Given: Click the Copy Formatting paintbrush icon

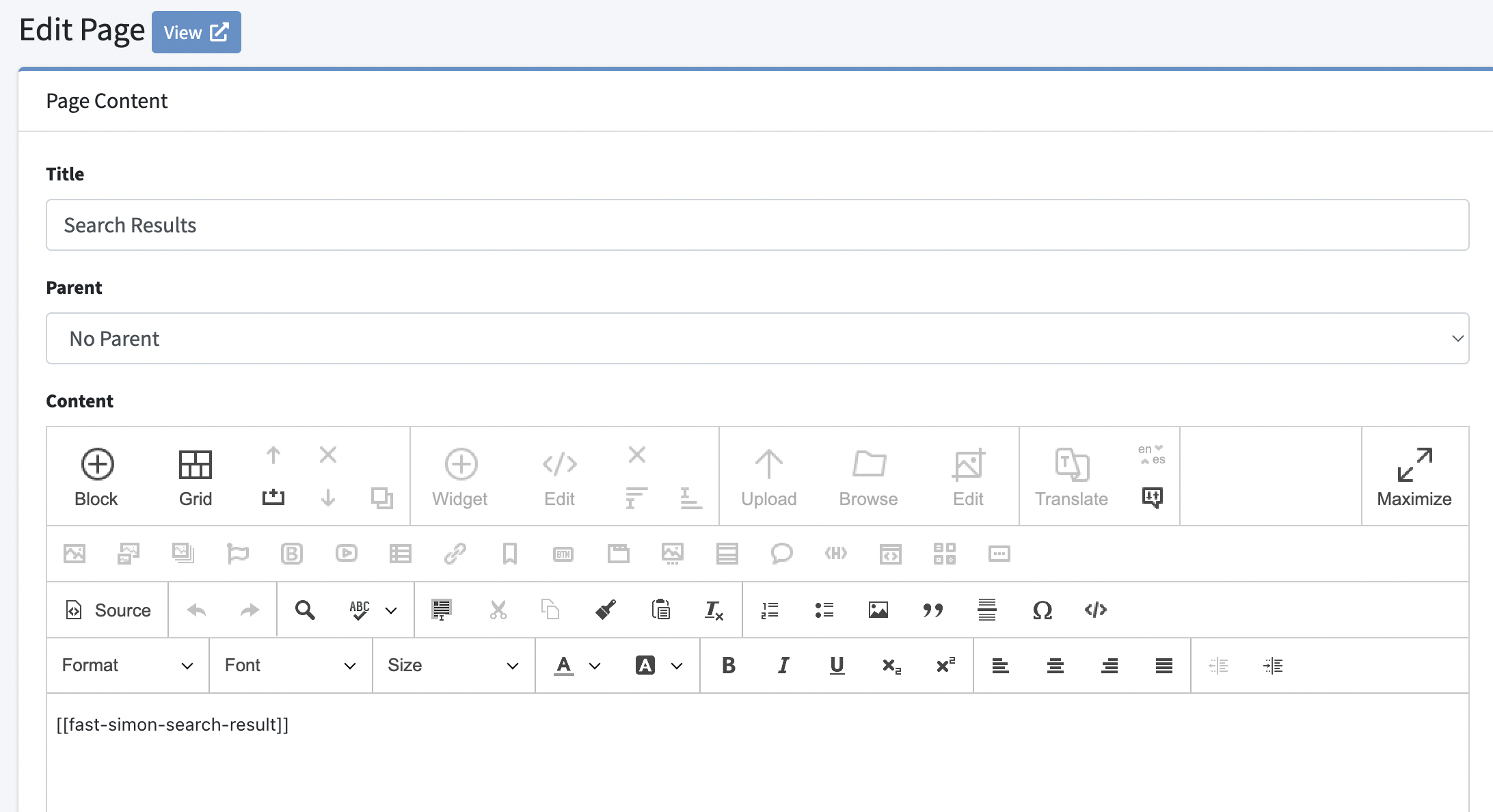Looking at the screenshot, I should tap(606, 610).
